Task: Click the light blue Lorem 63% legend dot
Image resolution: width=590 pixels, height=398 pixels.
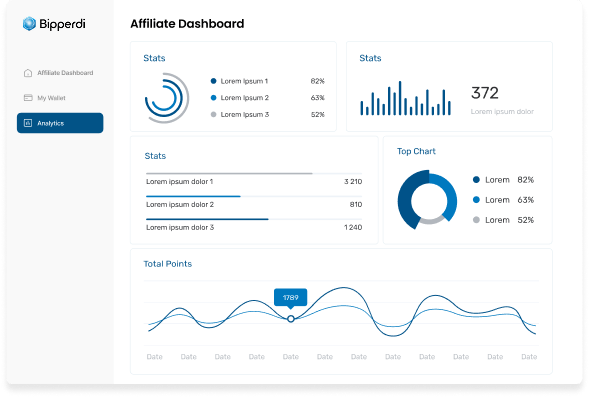Action: pyautogui.click(x=476, y=200)
